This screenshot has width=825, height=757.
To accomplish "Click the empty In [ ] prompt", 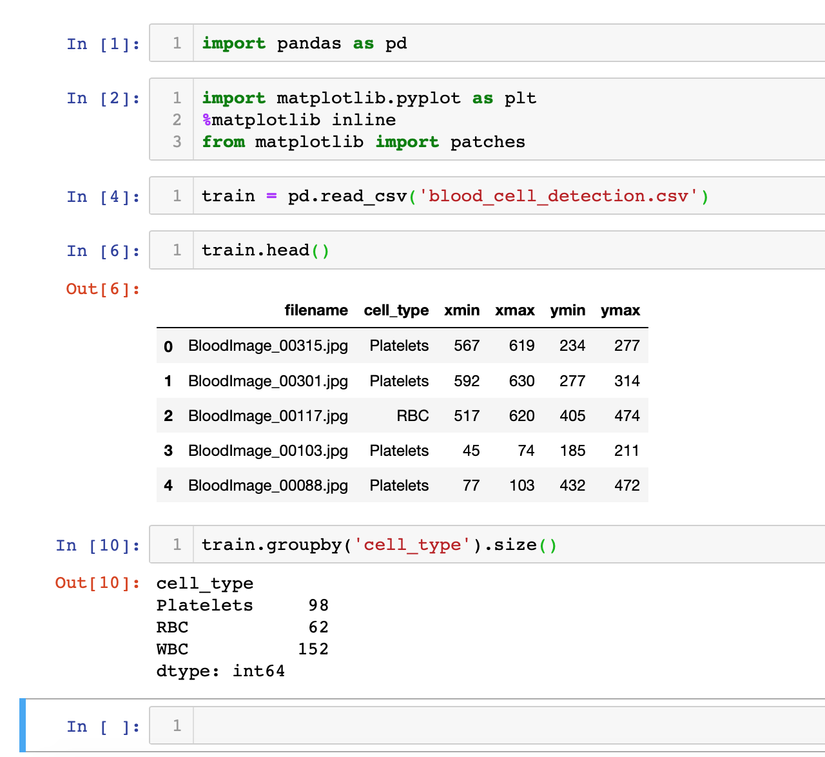I will click(x=104, y=727).
